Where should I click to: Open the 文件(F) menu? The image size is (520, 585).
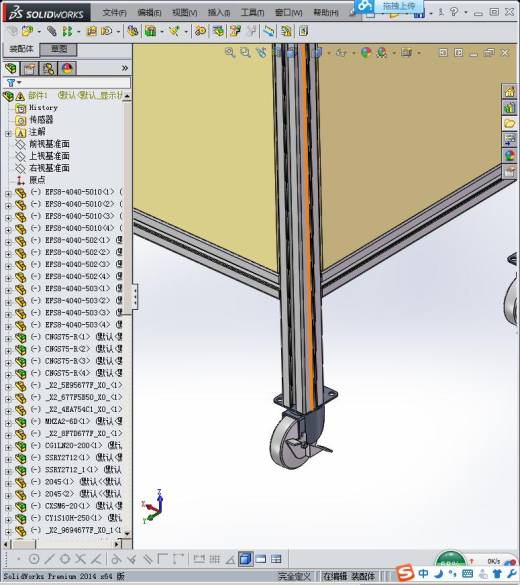[114, 13]
